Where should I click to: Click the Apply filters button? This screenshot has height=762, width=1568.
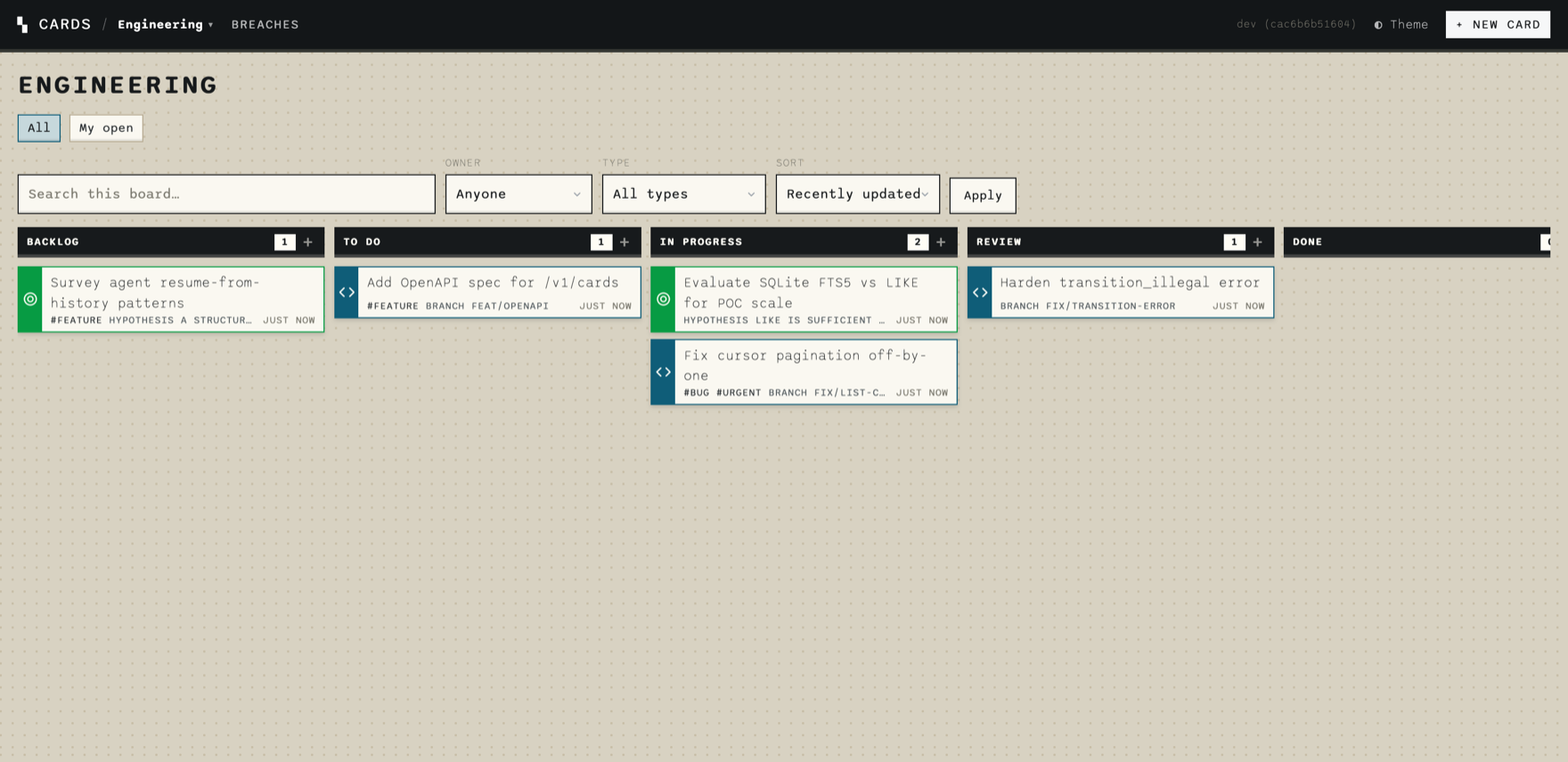[x=983, y=195]
